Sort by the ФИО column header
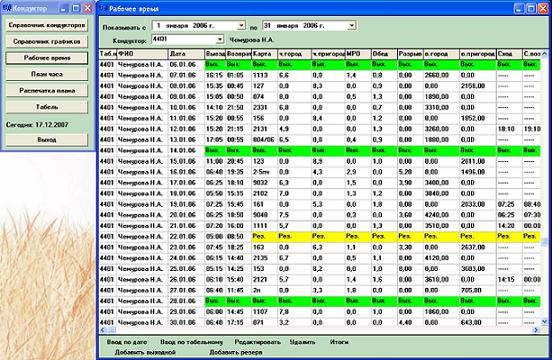 pyautogui.click(x=142, y=54)
